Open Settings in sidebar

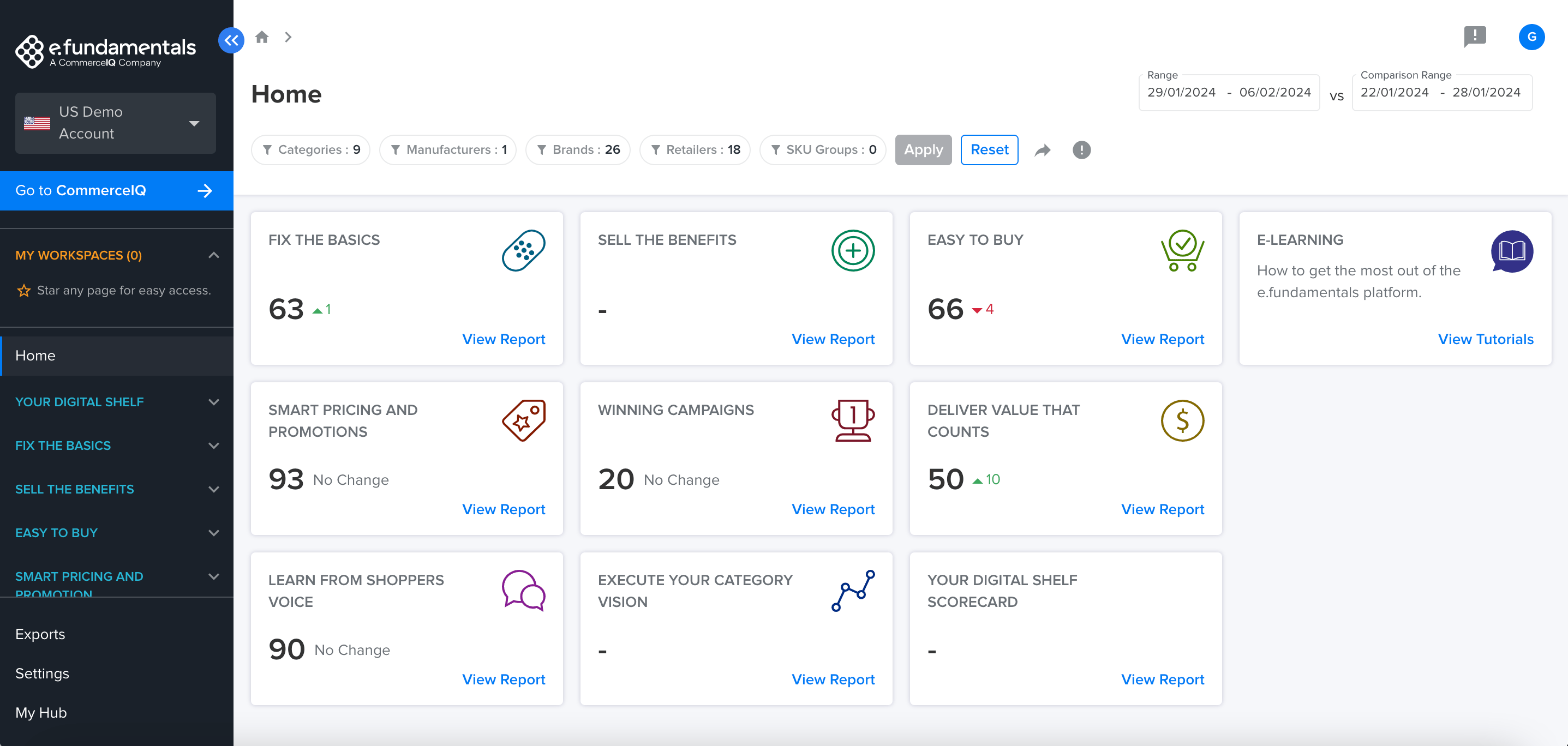click(x=42, y=673)
